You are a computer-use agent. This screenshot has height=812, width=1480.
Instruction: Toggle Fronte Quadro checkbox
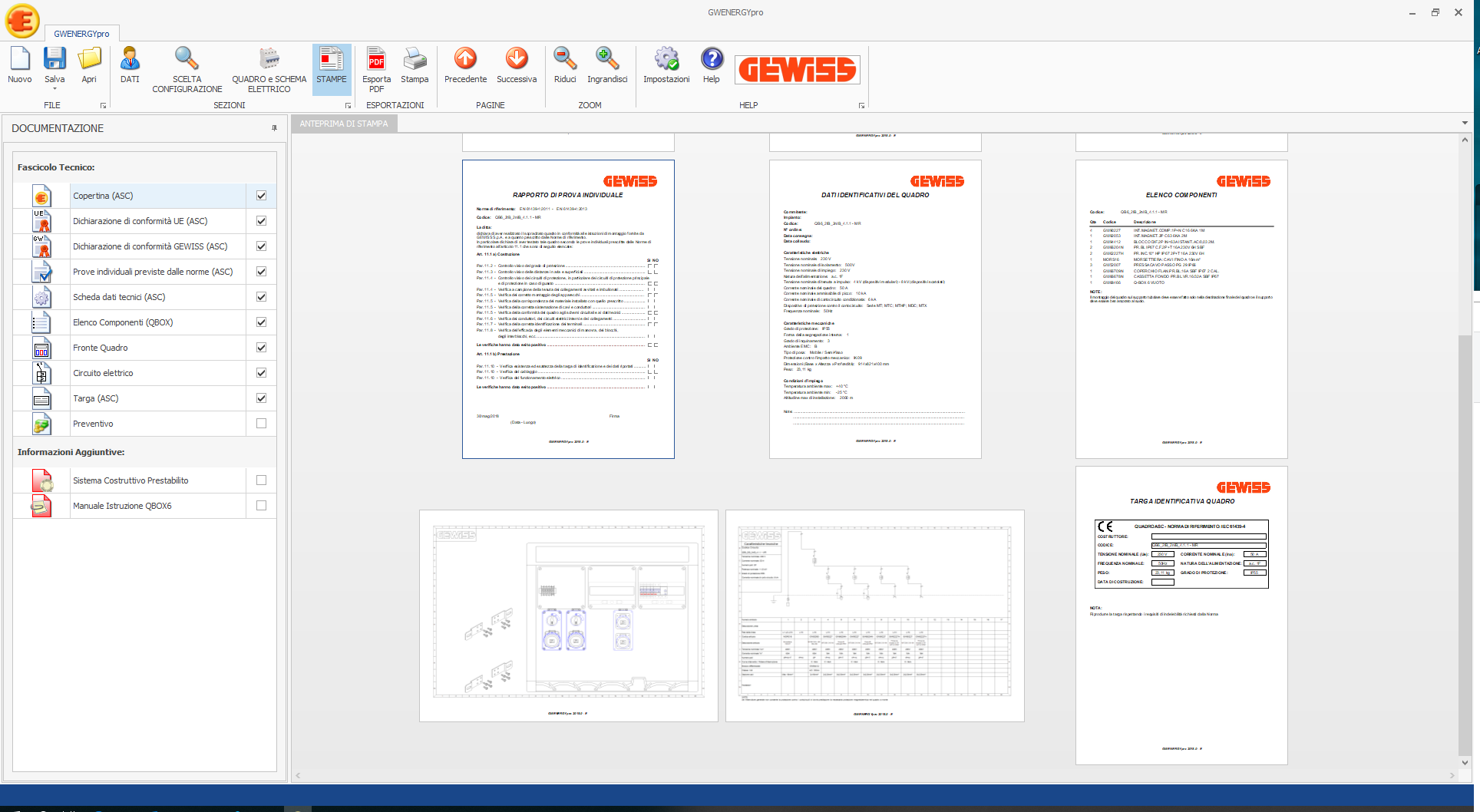[x=261, y=348]
